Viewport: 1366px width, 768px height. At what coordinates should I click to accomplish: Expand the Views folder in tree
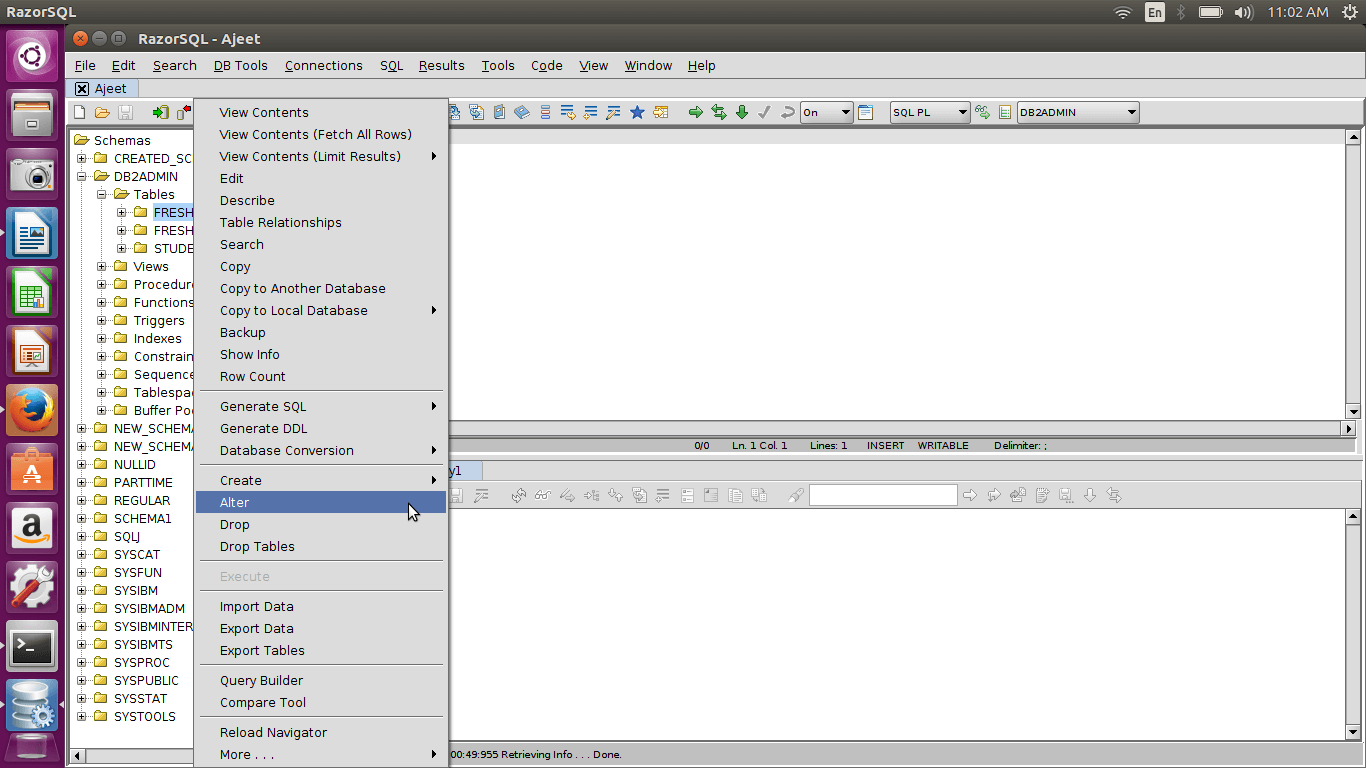(102, 267)
